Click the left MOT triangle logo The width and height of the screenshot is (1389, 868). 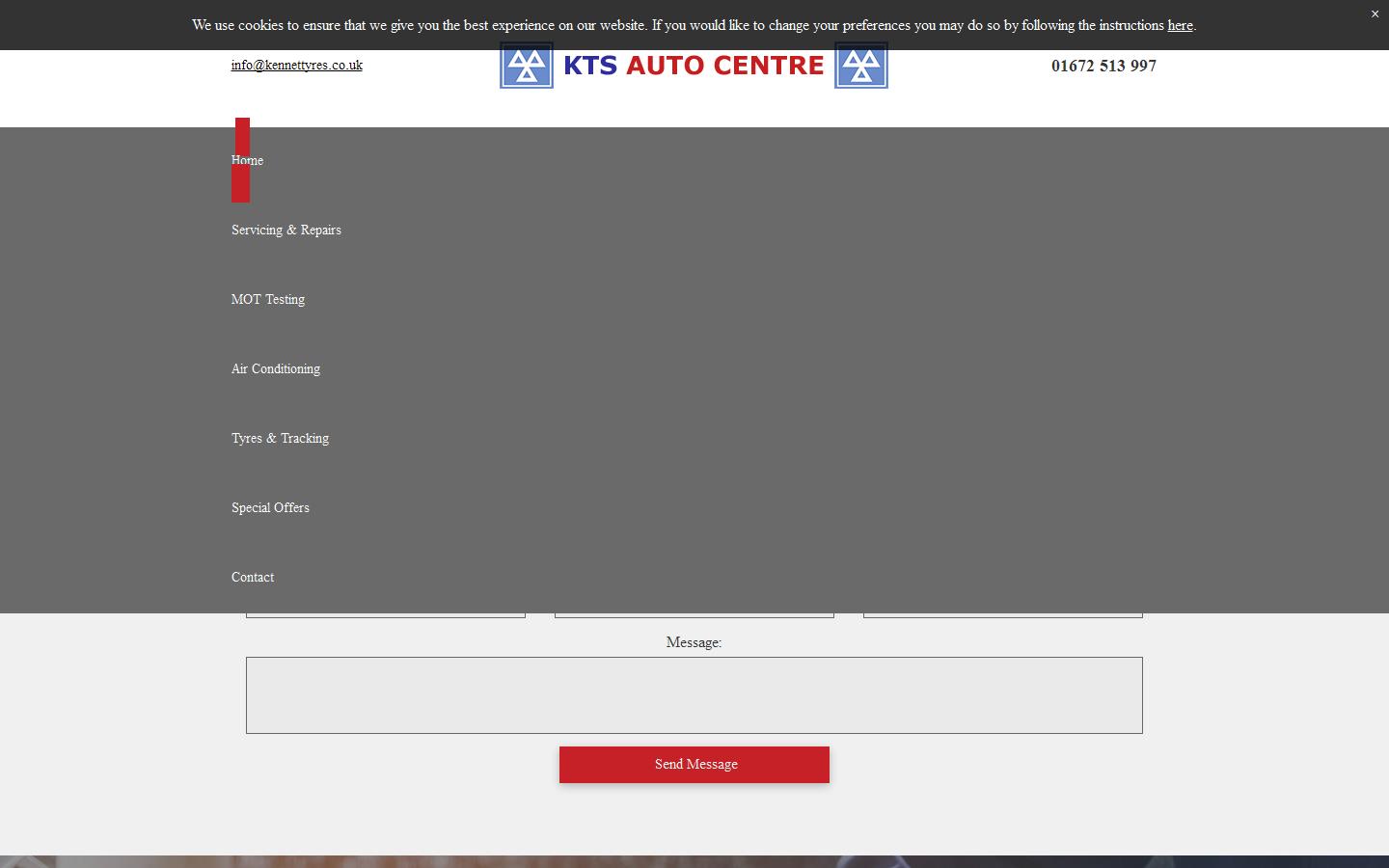527,65
